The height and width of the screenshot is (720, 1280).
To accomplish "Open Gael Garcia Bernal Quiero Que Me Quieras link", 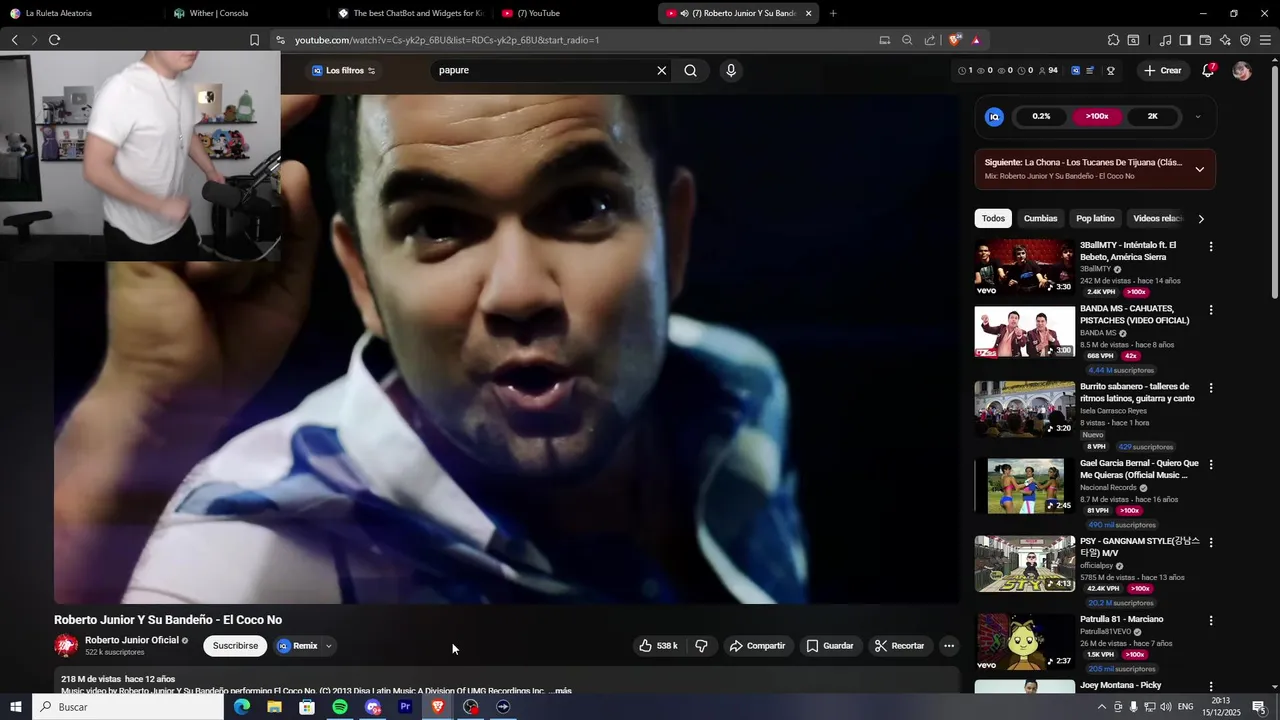I will tap(1139, 469).
